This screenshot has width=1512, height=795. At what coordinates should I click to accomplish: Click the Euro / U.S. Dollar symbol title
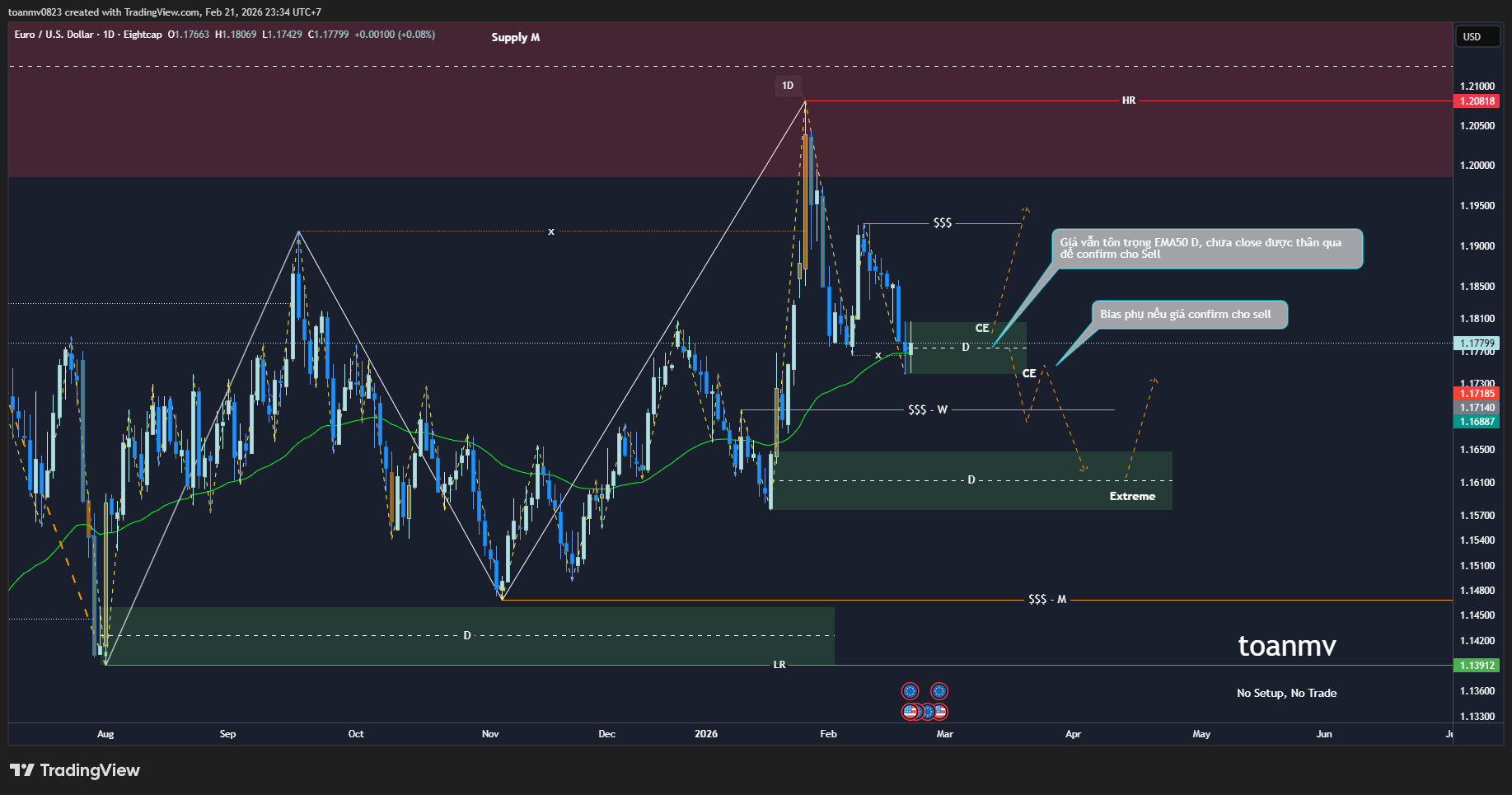[54, 35]
